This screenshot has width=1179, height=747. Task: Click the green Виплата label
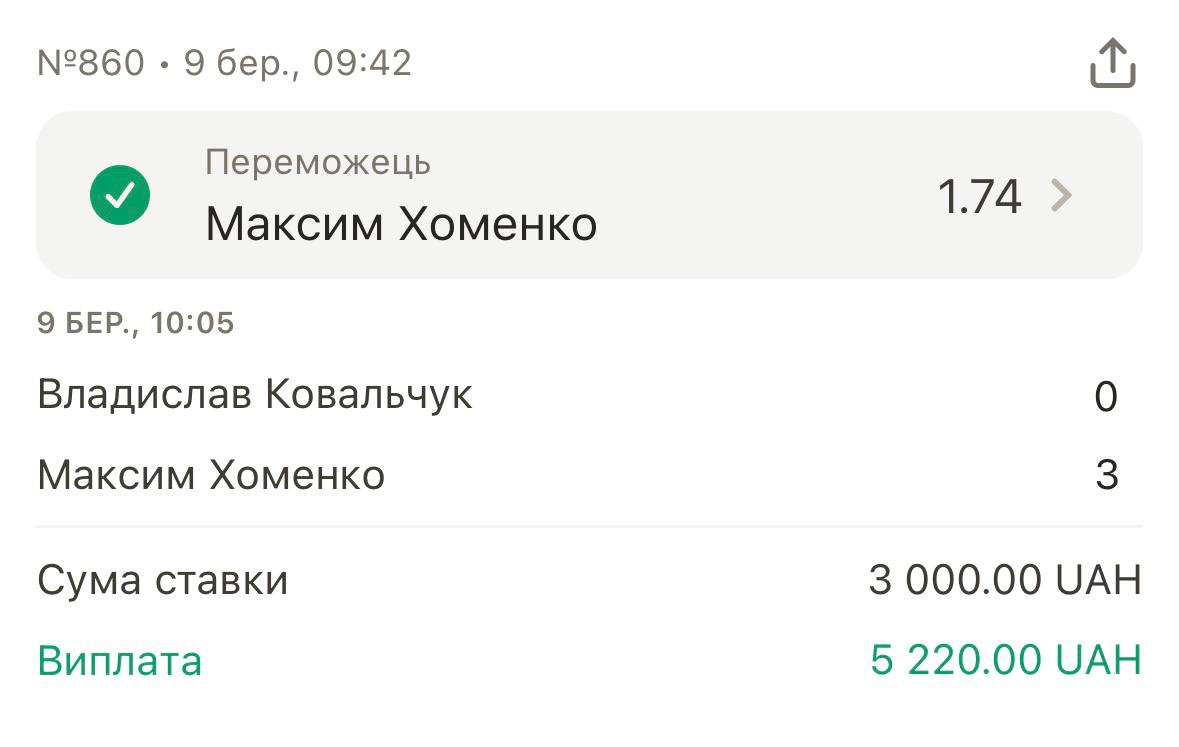click(x=120, y=661)
